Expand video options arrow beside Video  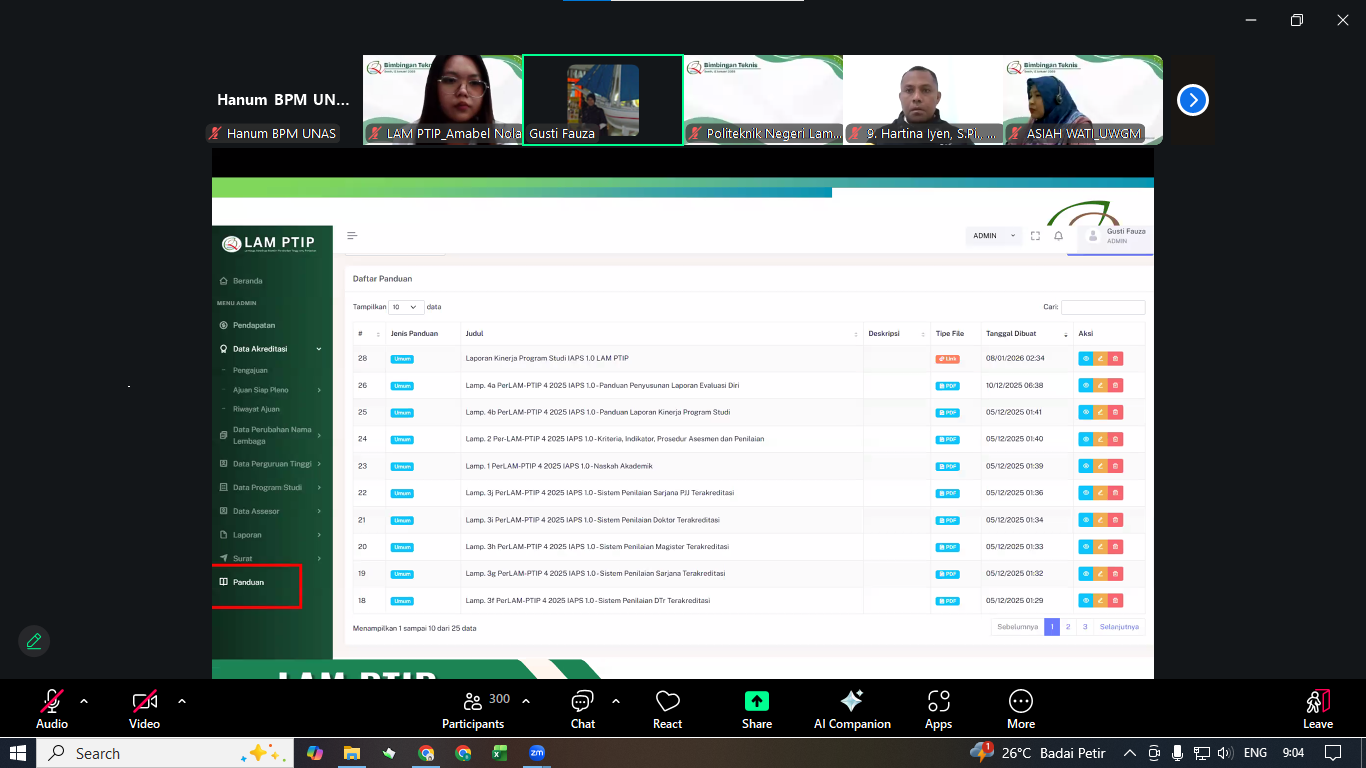[181, 701]
